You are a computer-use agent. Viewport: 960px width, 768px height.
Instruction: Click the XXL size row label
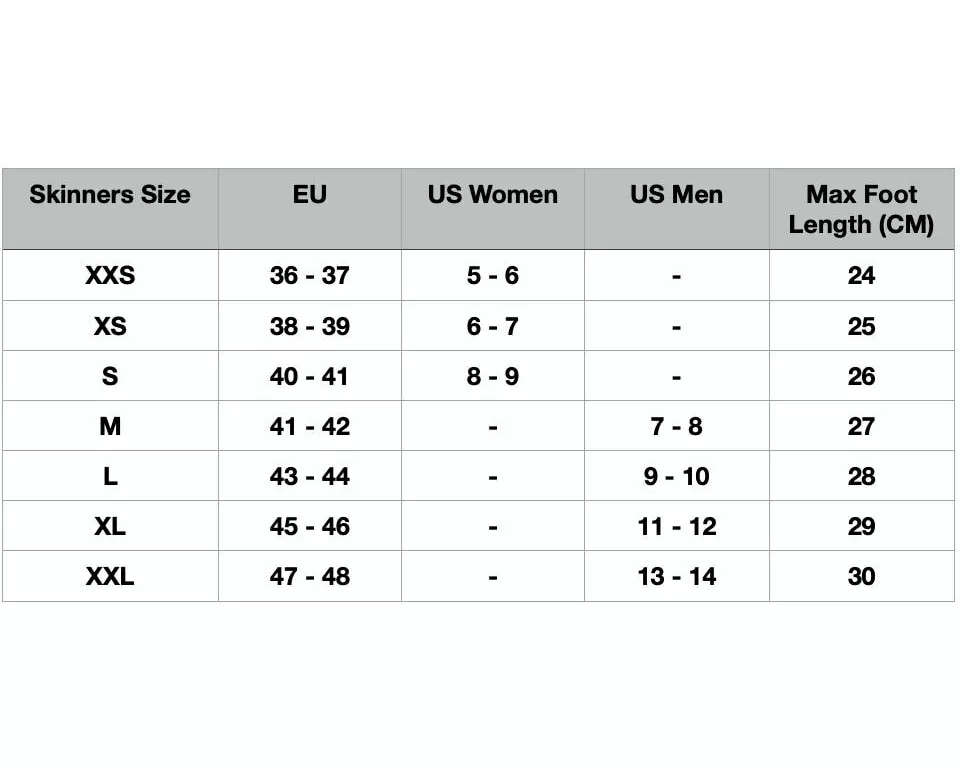tap(110, 577)
